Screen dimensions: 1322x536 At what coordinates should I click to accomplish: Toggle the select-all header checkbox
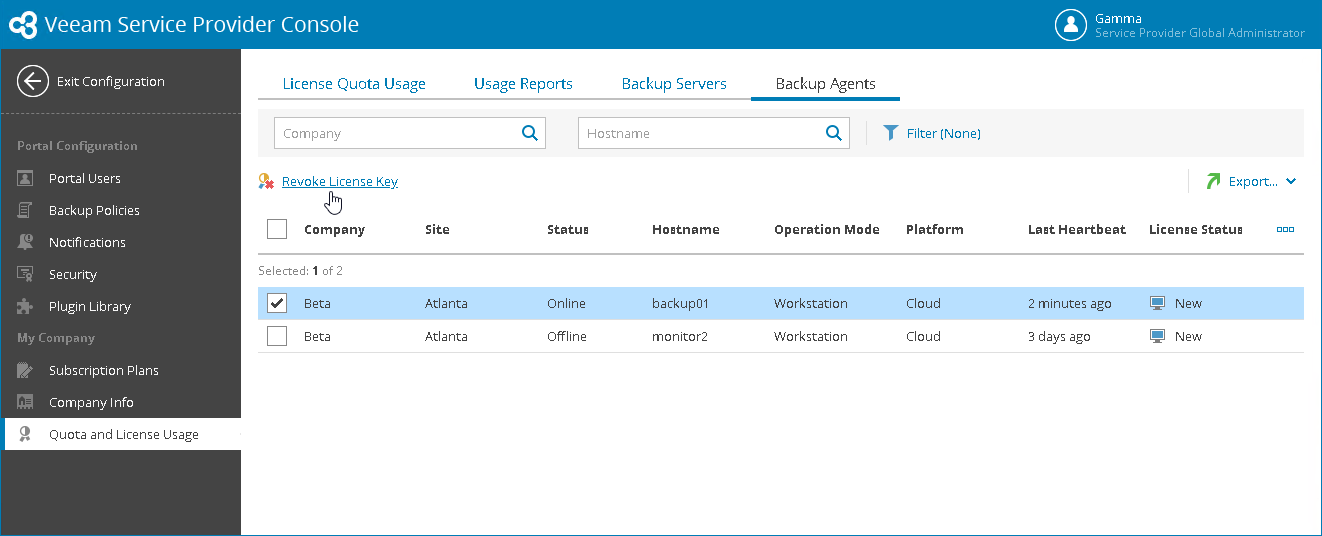tap(277, 229)
